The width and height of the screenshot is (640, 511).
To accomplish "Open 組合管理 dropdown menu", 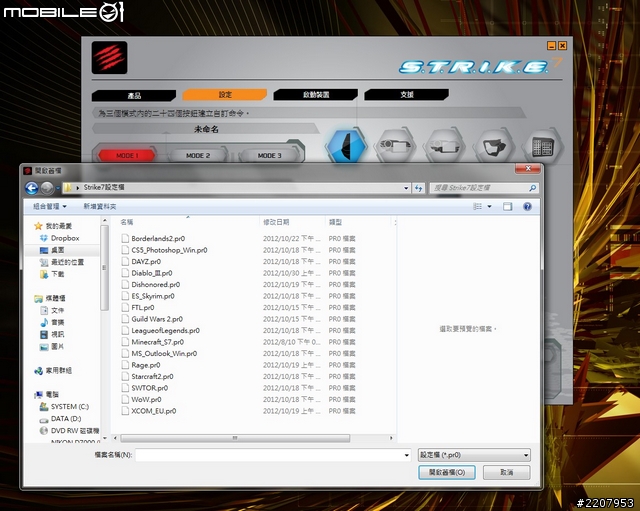I will tap(49, 207).
